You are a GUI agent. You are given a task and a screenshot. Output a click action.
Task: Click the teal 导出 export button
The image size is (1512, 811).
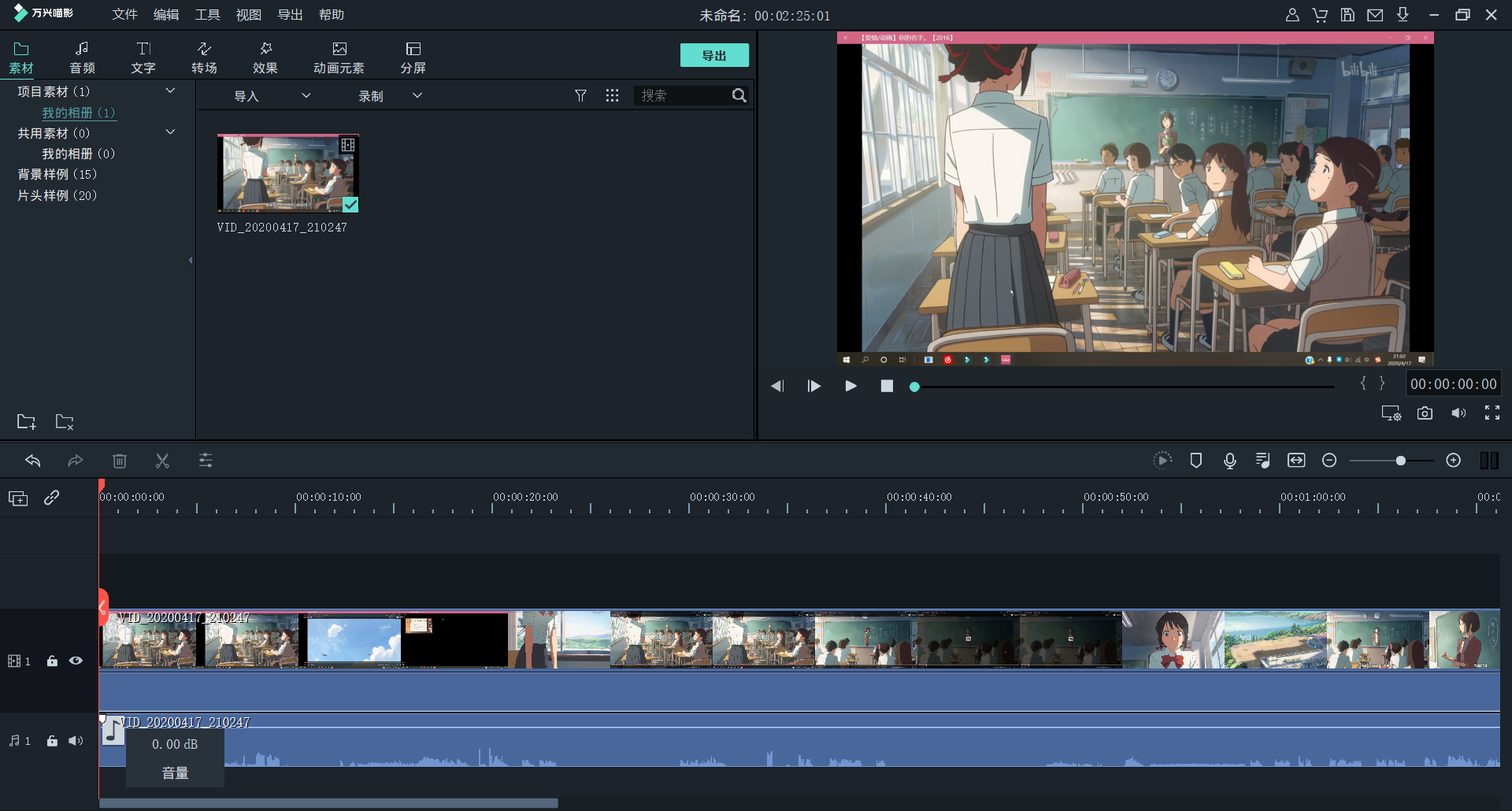[713, 55]
